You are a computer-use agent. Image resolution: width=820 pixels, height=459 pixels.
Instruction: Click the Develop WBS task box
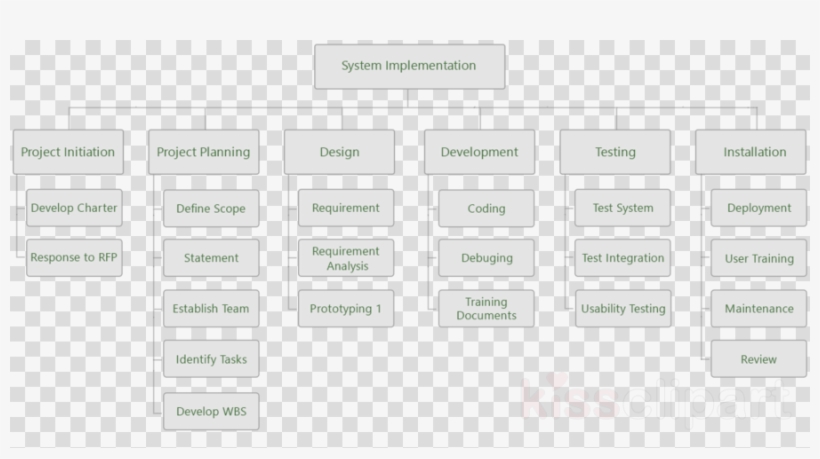(x=211, y=411)
